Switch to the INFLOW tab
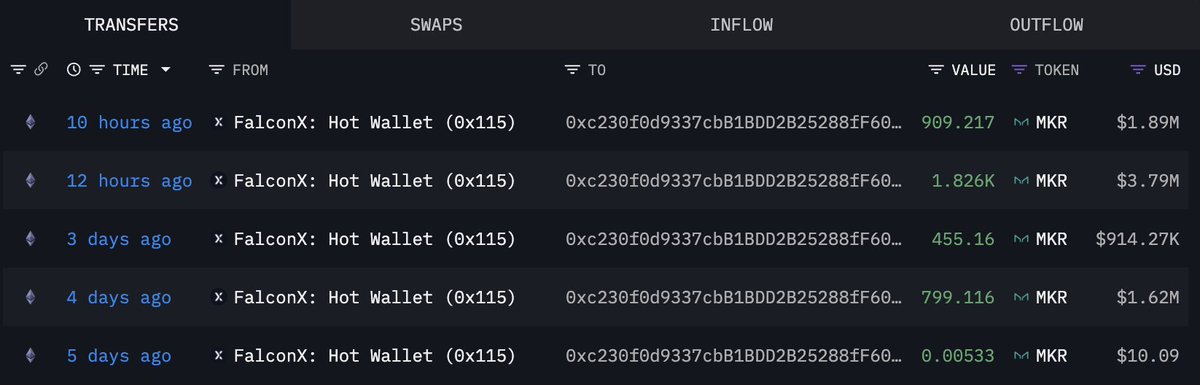This screenshot has height=385, width=1200. [741, 25]
